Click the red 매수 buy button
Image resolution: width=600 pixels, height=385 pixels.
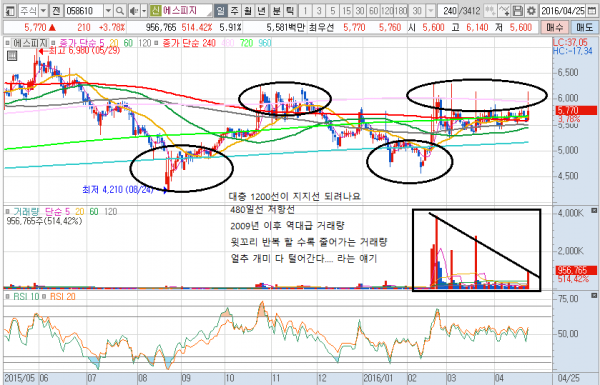(x=555, y=27)
